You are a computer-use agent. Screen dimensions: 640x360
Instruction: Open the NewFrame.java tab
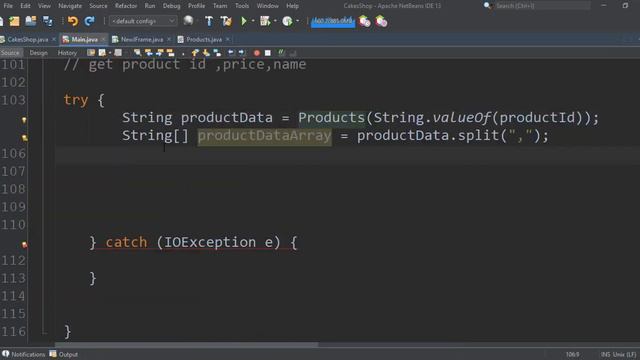pyautogui.click(x=142, y=40)
